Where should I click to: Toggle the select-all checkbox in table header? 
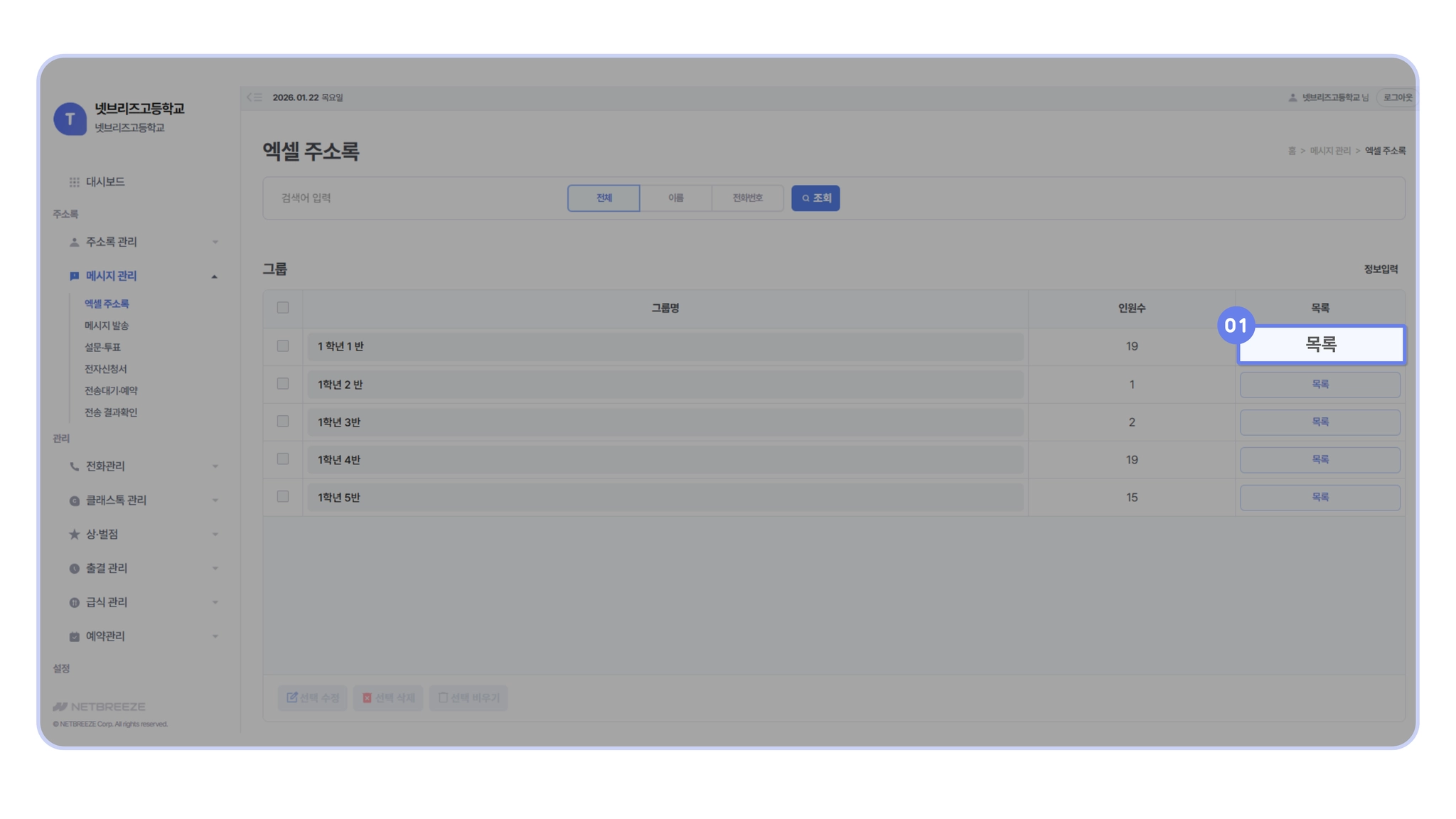[283, 308]
